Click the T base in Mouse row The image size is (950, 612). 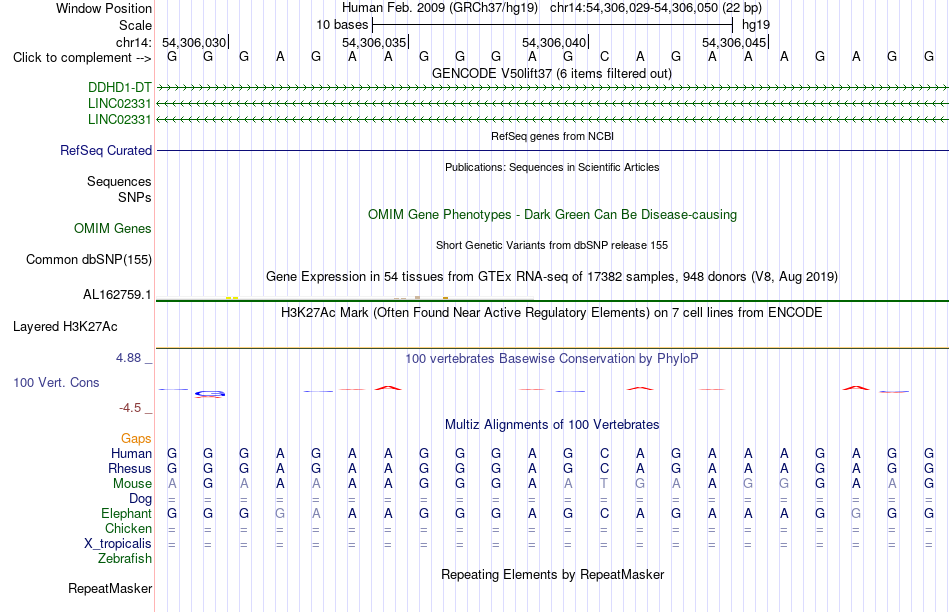604,484
